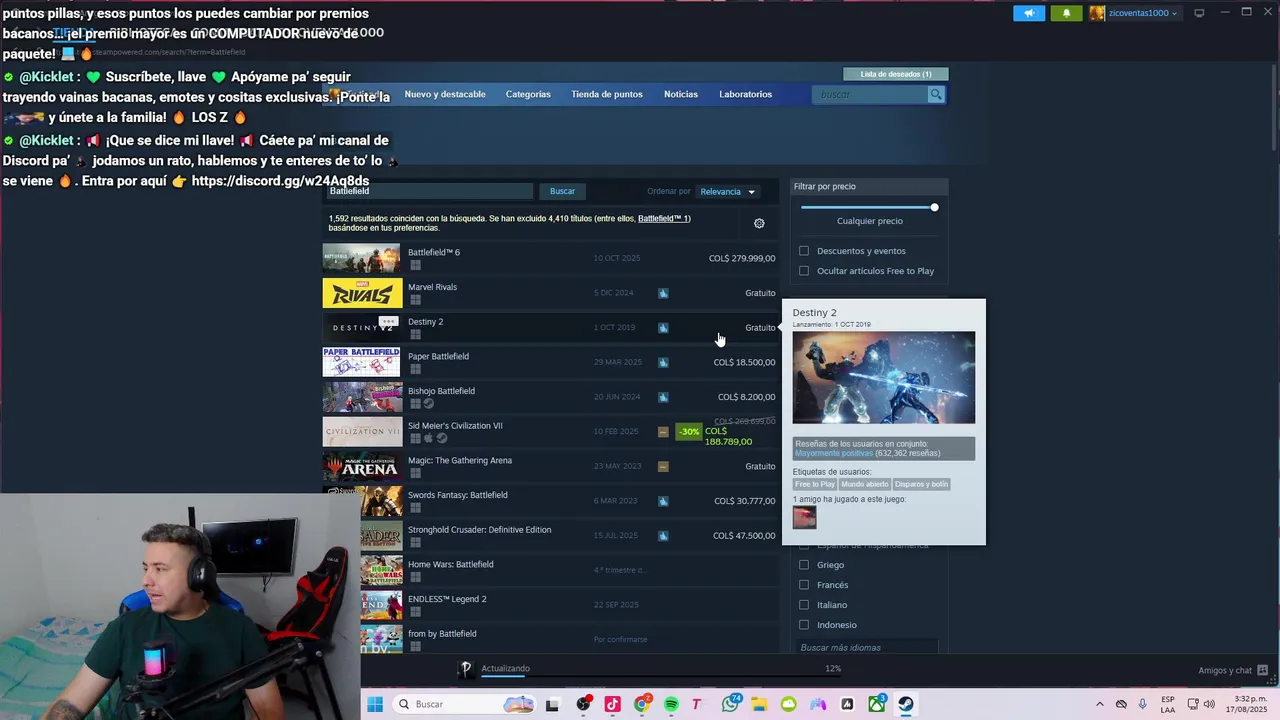Show hidden system tray icons chevron
The image size is (1280, 720).
click(1100, 704)
